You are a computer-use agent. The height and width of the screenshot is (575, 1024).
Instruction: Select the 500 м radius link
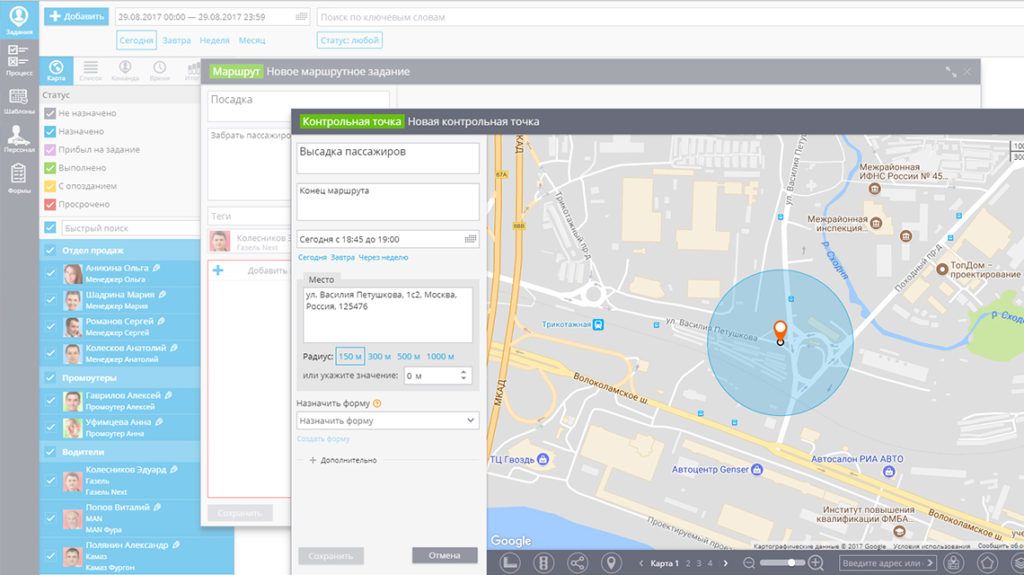(408, 356)
